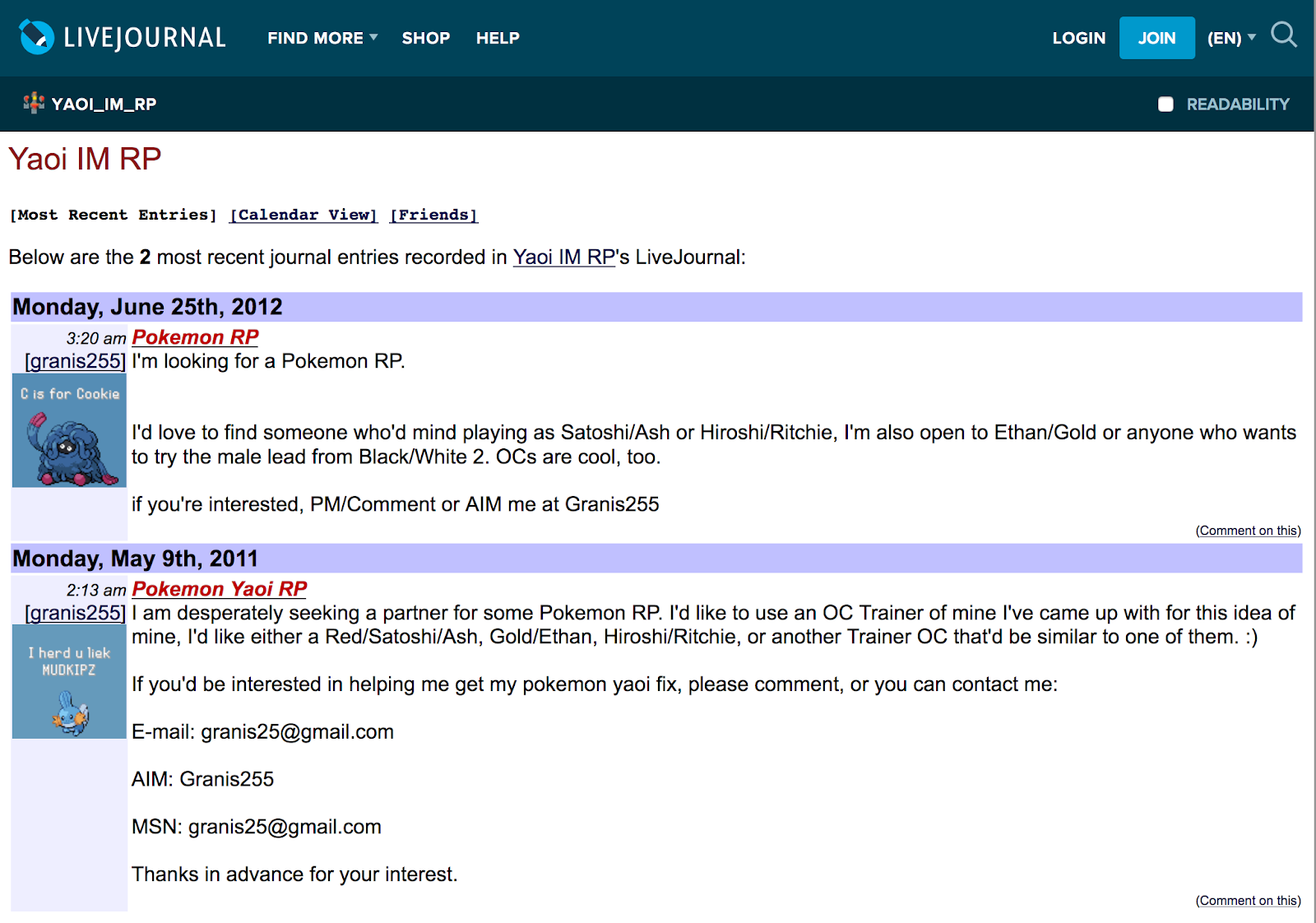This screenshot has width=1316, height=923.
Task: Switch to Calendar View
Action: [304, 215]
